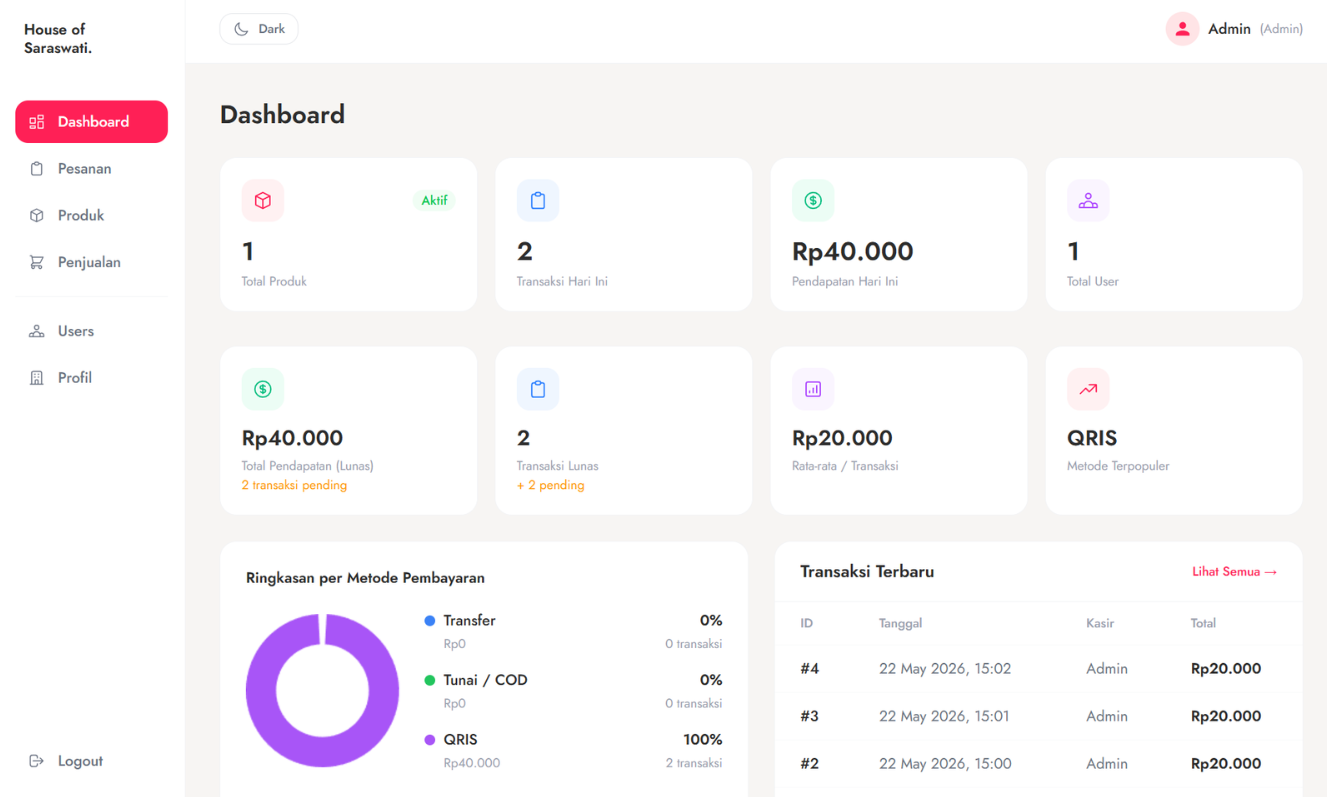Click the Dashboard grid icon in sidebar
Image resolution: width=1327 pixels, height=797 pixels.
37,122
